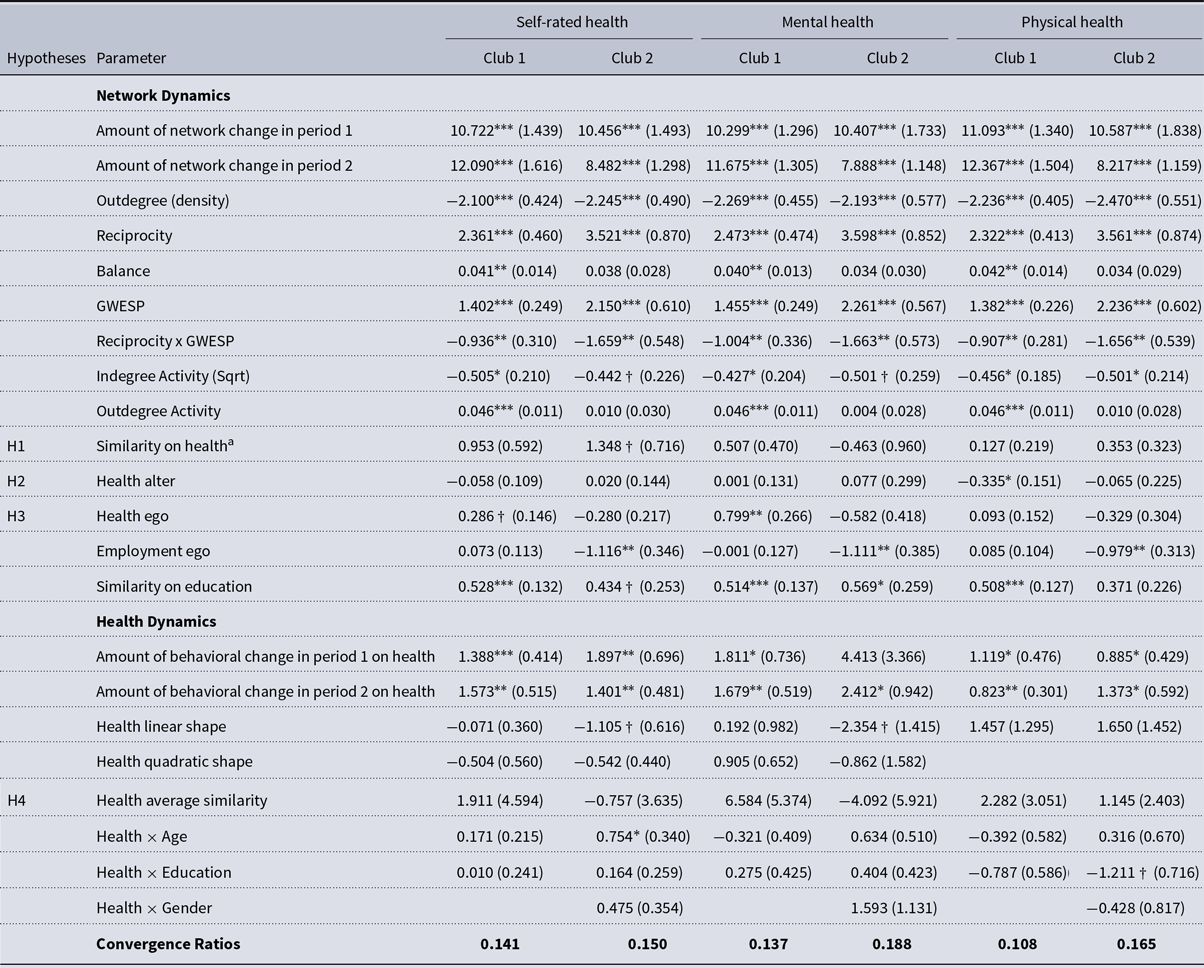The height and width of the screenshot is (968, 1204).
Task: Click the "Health × Gender" row label
Action: pyautogui.click(x=154, y=908)
